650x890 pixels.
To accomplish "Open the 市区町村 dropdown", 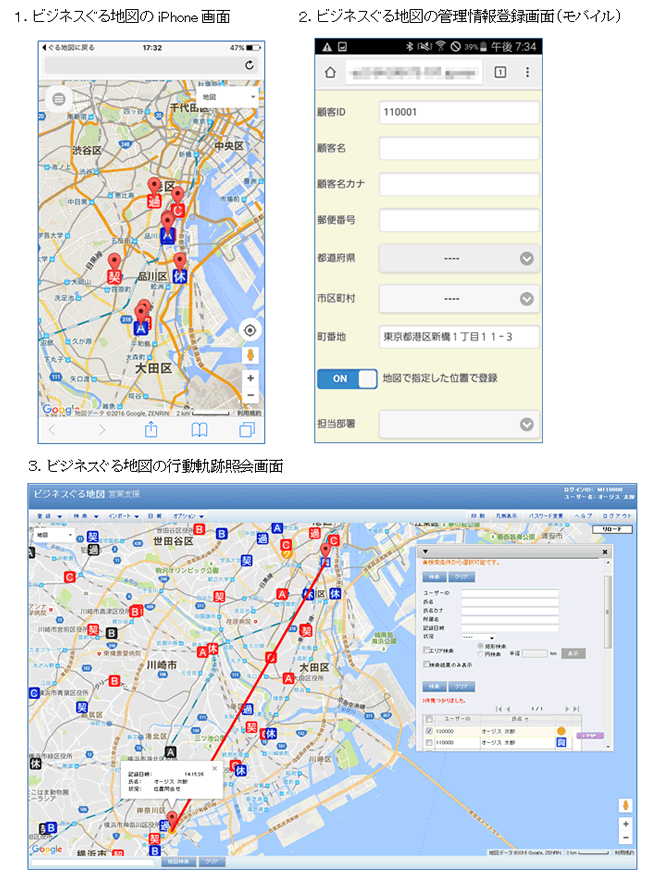I will pos(459,299).
